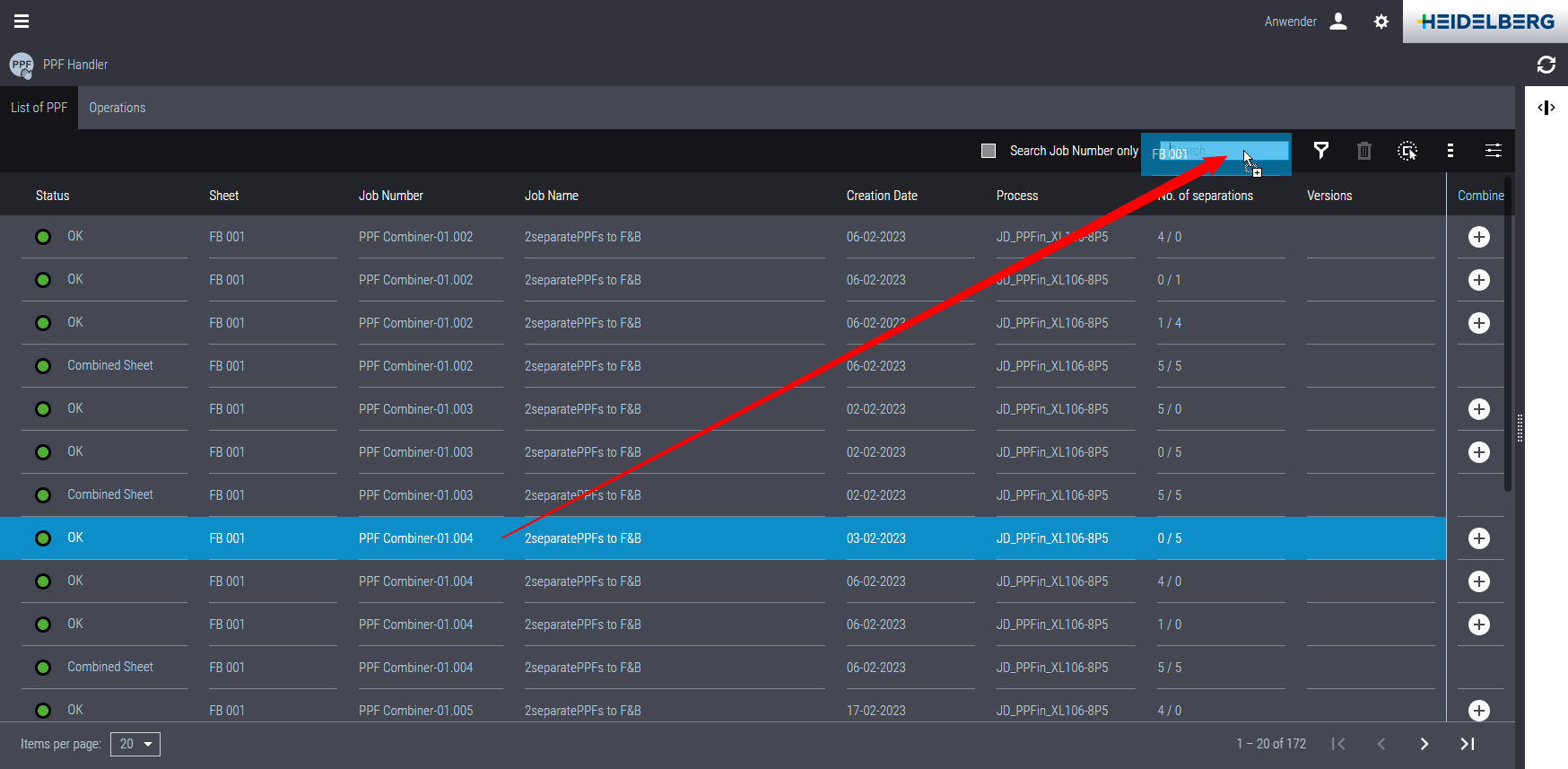Jump to last page of results
This screenshot has height=769, width=1568.
[1467, 744]
